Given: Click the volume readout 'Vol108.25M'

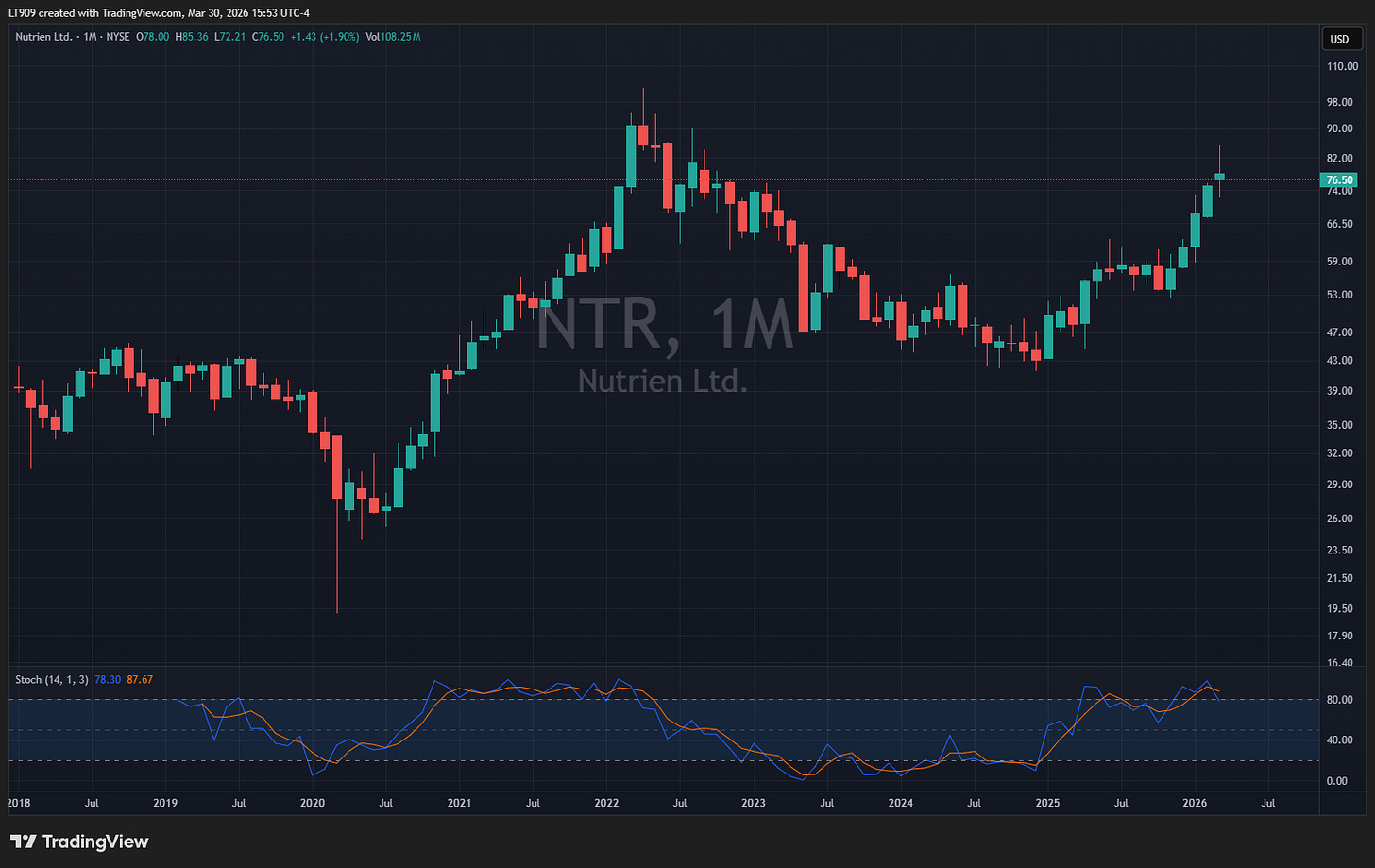Looking at the screenshot, I should click(392, 37).
